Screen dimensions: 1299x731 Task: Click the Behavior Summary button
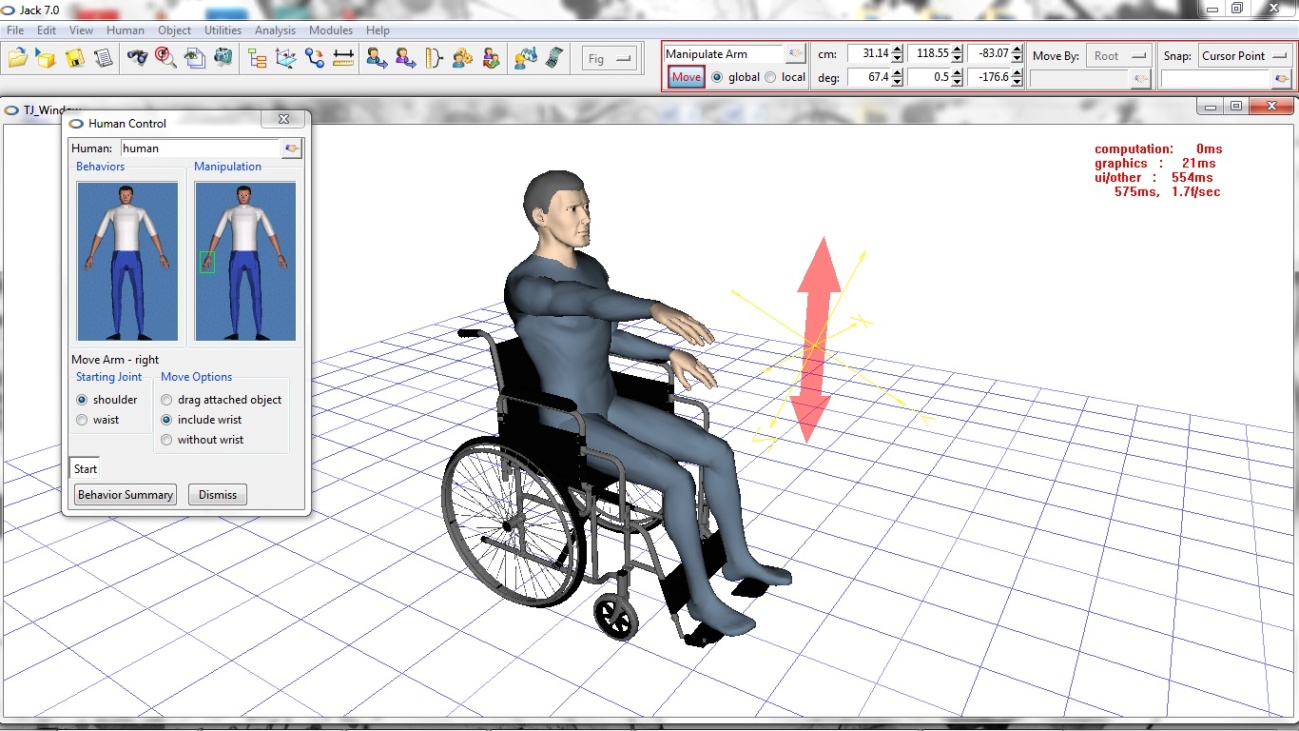(125, 495)
